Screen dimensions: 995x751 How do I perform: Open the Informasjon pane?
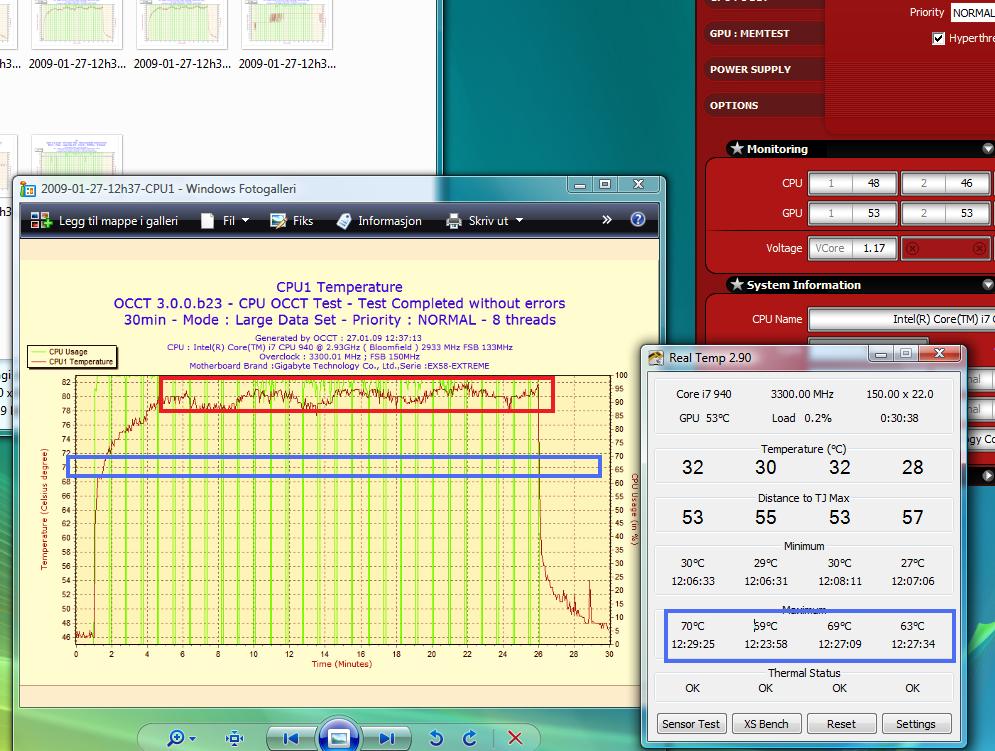379,220
